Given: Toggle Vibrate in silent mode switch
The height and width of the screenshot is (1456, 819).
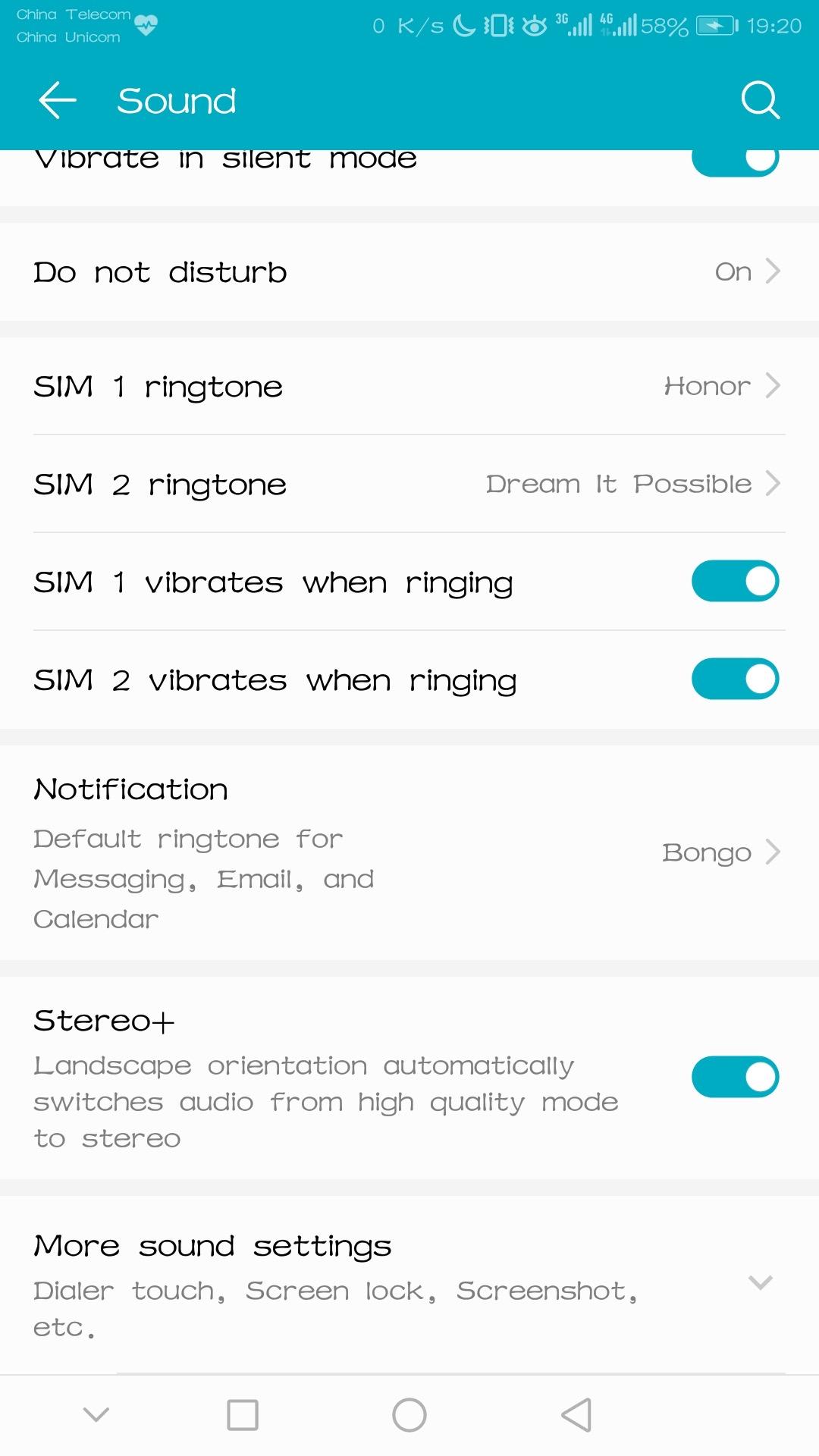Looking at the screenshot, I should 735,161.
